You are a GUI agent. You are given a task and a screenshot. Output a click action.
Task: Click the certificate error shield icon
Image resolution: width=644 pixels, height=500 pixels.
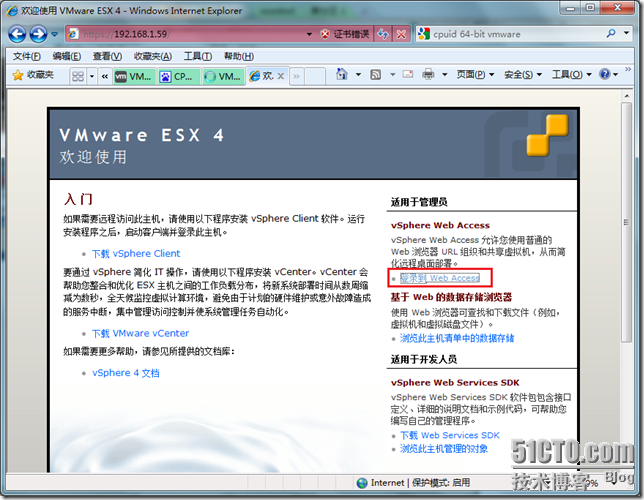coord(325,34)
